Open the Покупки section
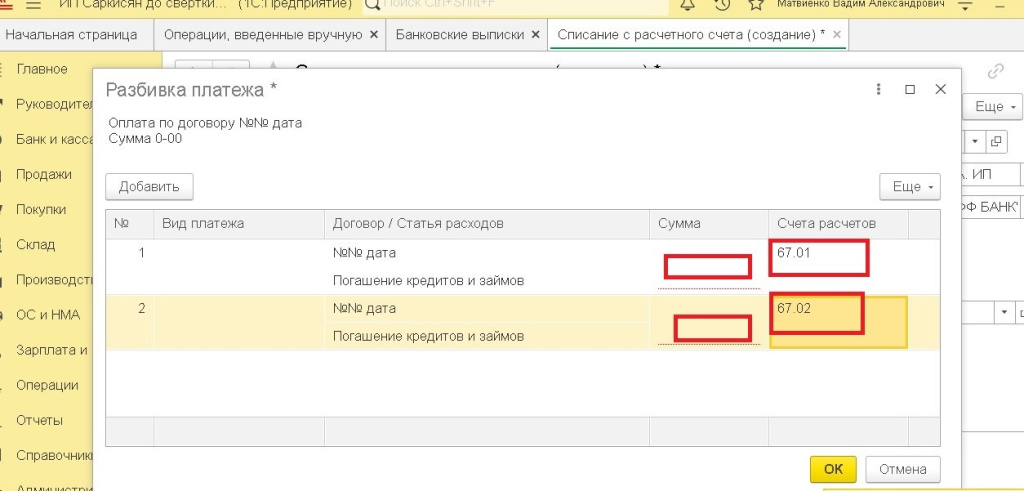The height and width of the screenshot is (491, 1024). (x=41, y=210)
